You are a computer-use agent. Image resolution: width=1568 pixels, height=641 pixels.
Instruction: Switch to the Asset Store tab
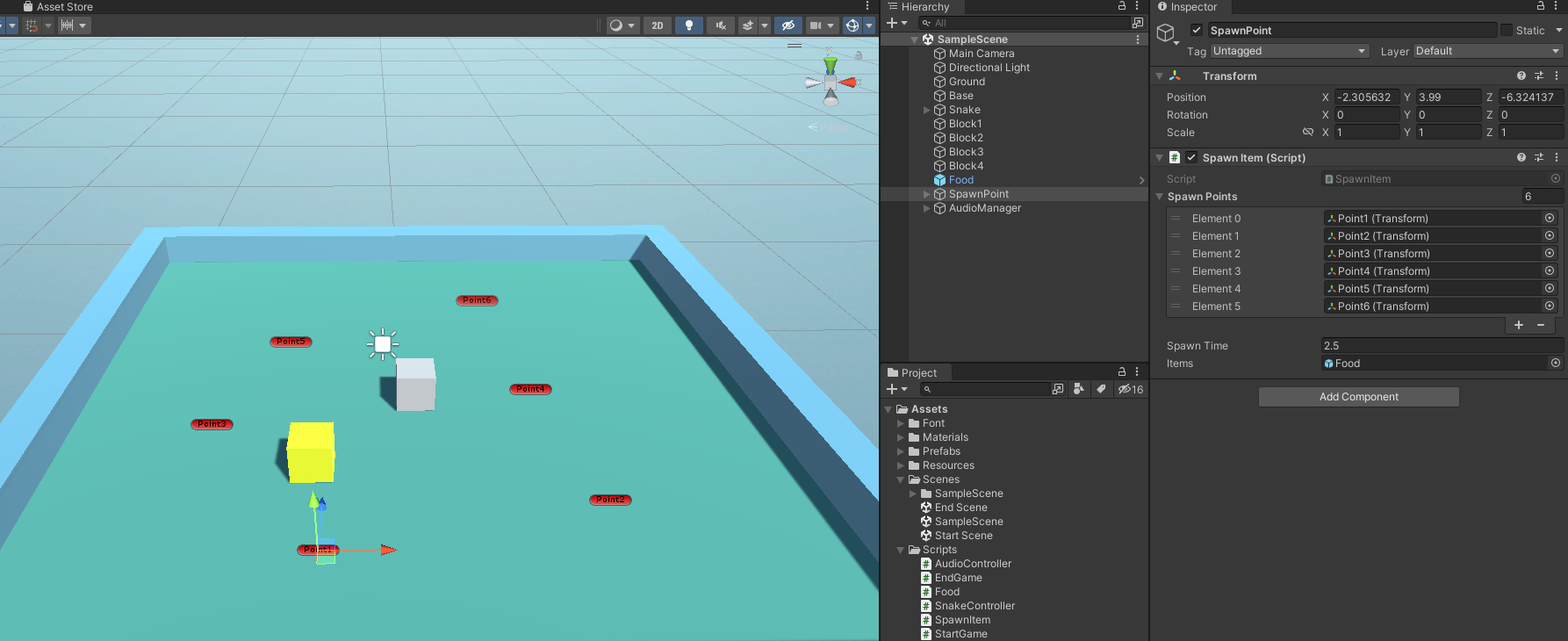pos(58,6)
